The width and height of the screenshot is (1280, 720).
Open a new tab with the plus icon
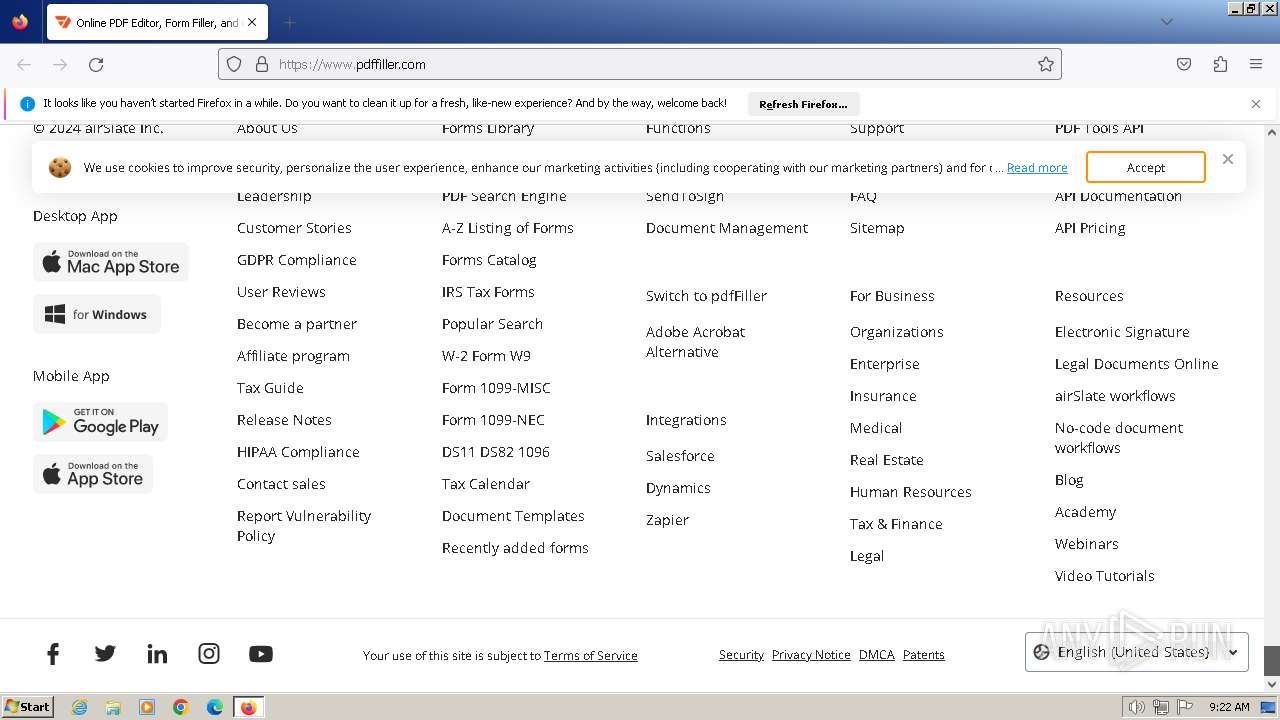click(x=289, y=22)
